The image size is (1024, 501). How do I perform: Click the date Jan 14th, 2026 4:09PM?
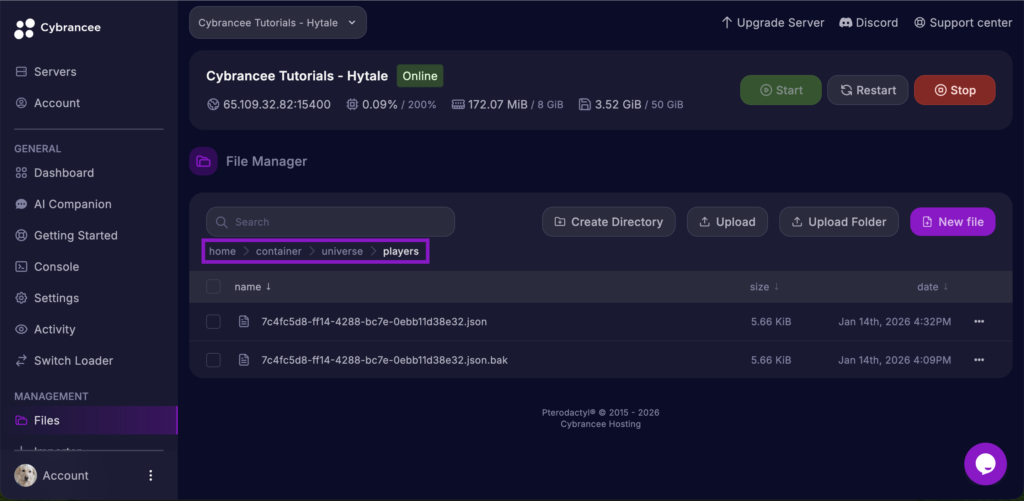coord(895,360)
